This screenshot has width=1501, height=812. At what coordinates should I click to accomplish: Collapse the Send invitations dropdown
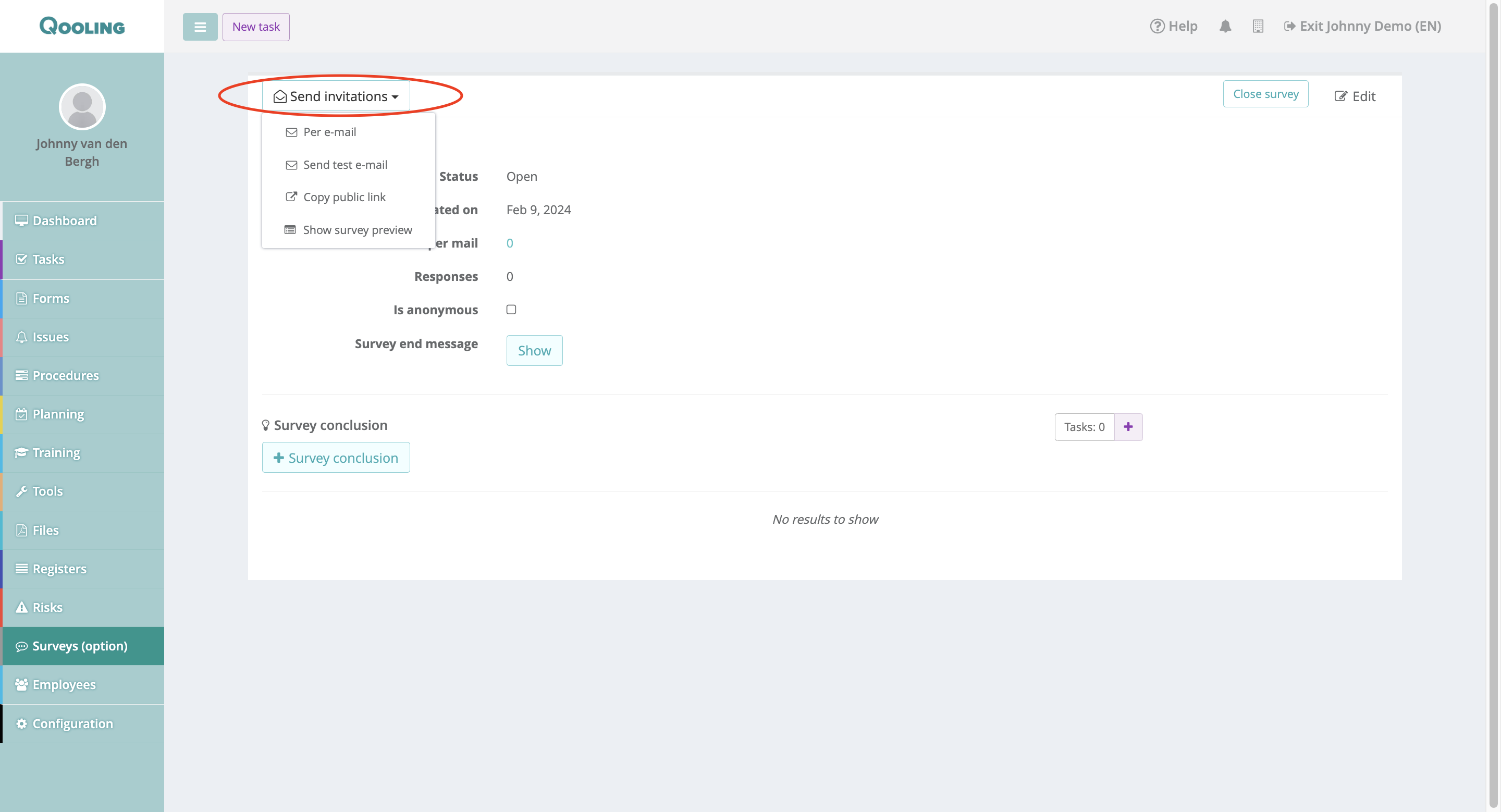click(336, 97)
